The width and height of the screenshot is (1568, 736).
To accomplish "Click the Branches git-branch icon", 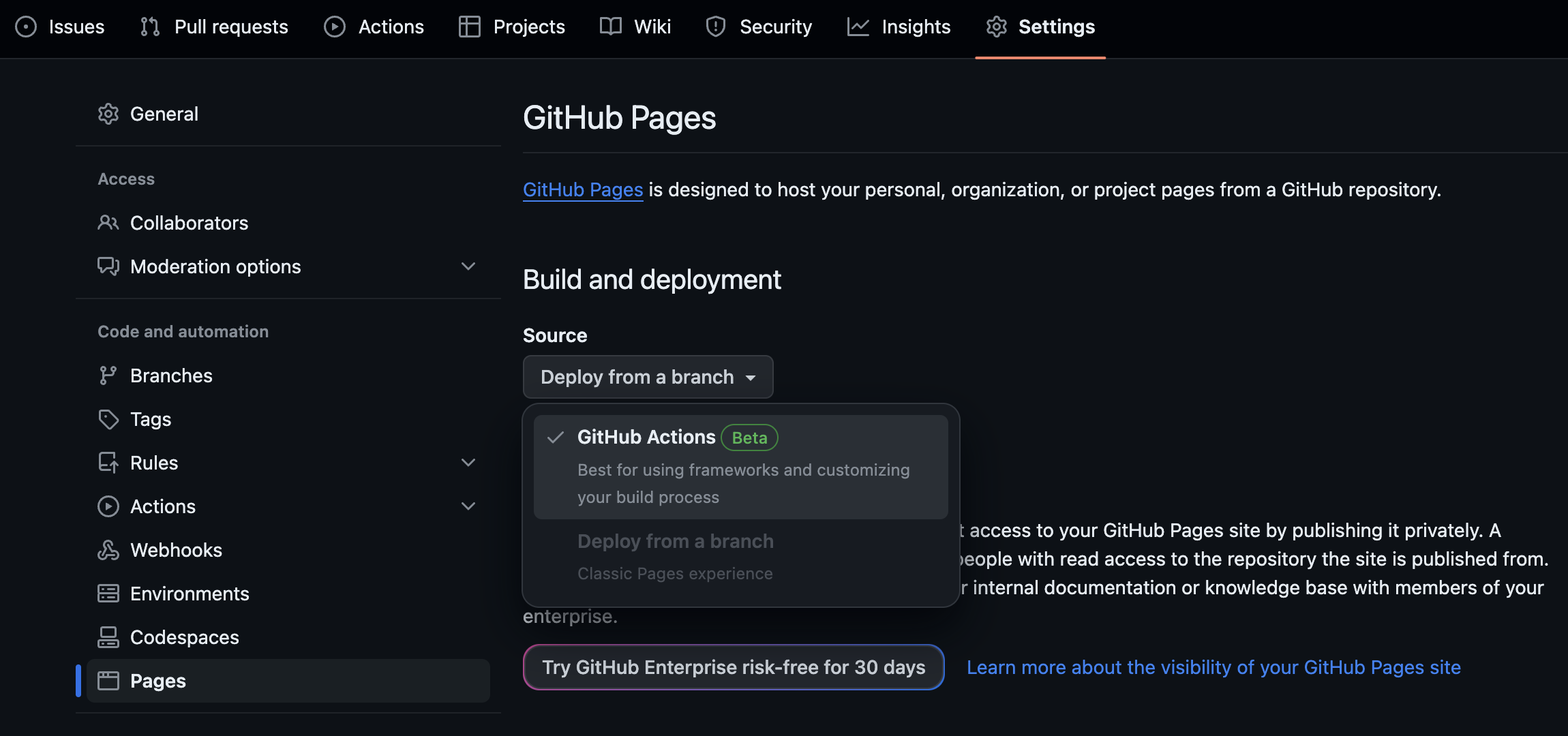I will [108, 375].
